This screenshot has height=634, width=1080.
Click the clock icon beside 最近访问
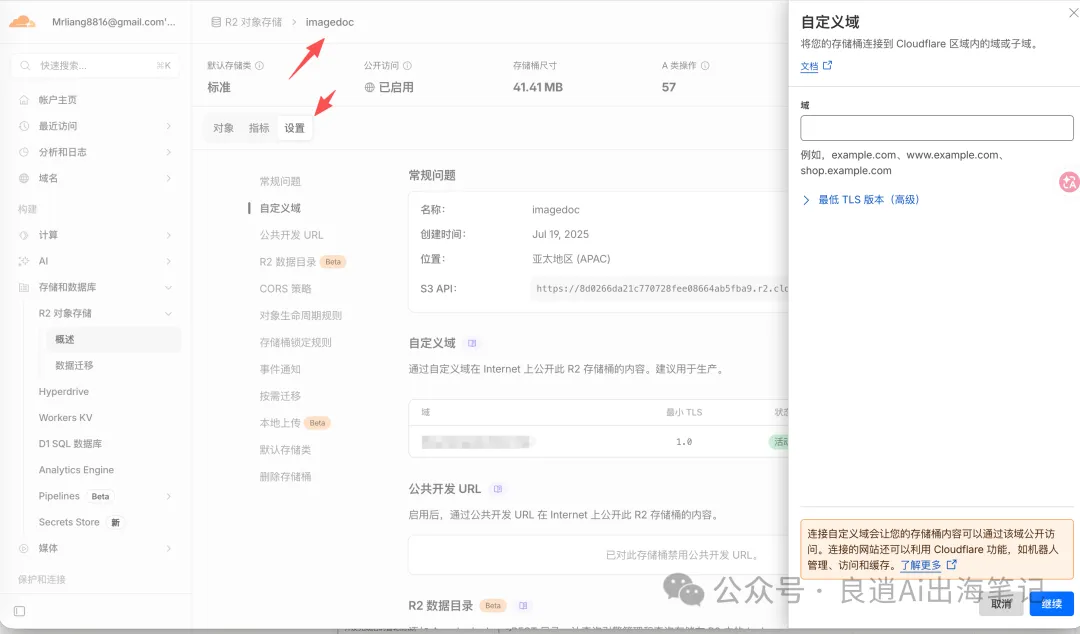click(24, 126)
